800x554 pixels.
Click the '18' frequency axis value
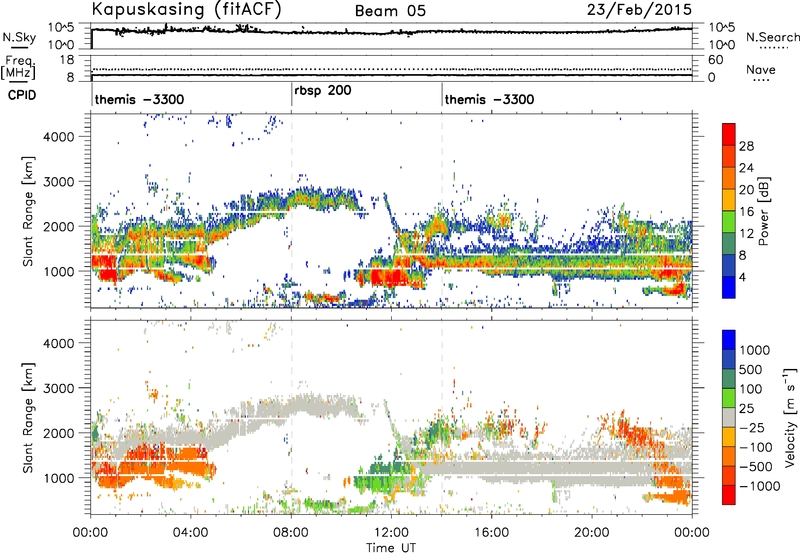[66, 60]
